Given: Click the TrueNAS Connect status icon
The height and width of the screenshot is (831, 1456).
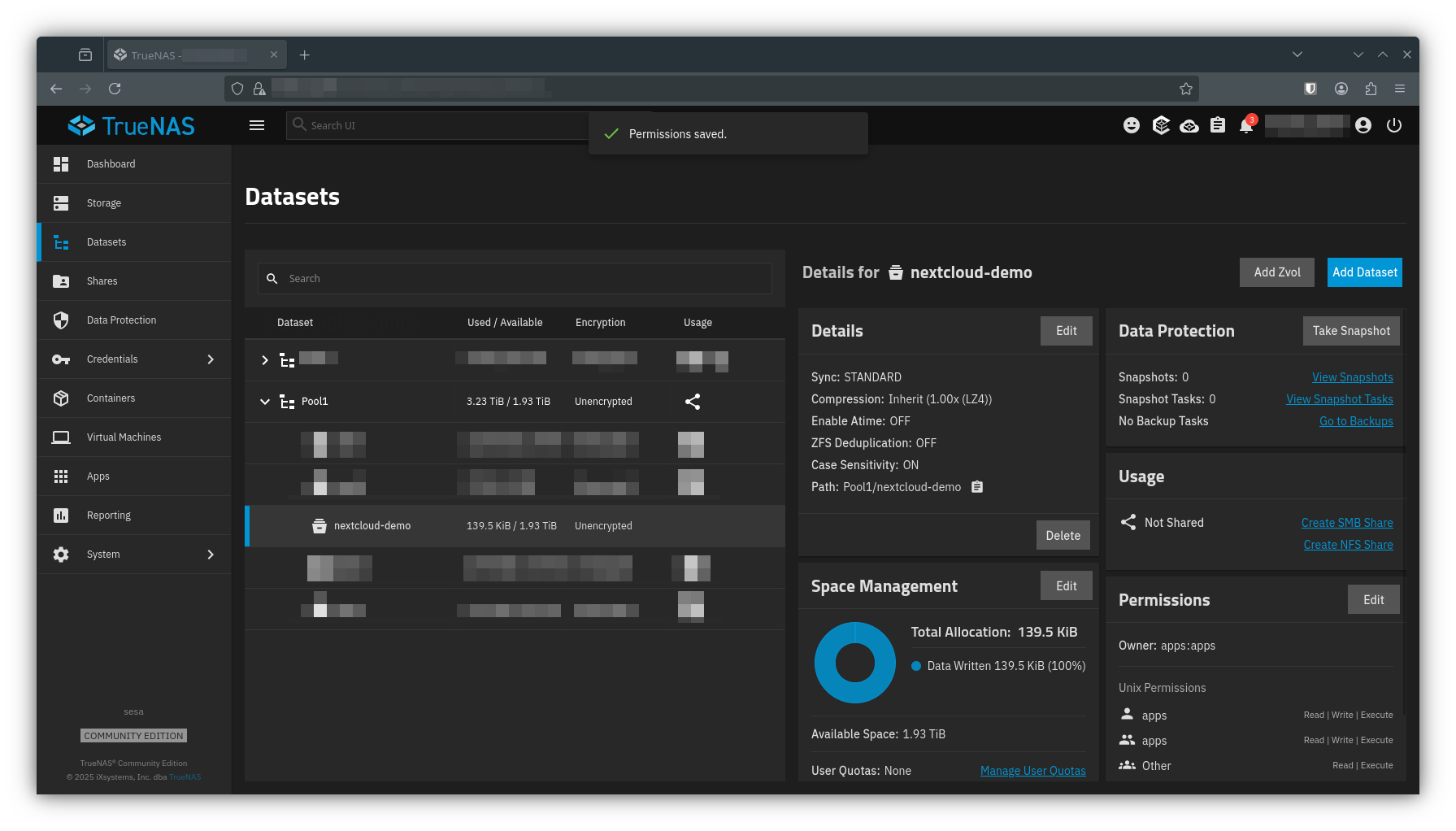Looking at the screenshot, I should click(1189, 126).
